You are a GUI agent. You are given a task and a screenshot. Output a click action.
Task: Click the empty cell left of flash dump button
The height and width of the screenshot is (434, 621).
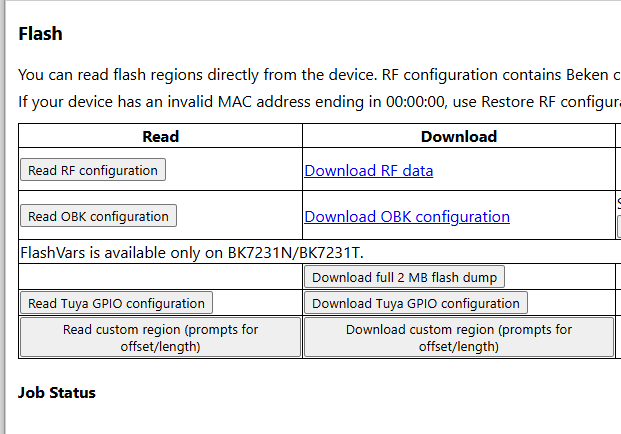pyautogui.click(x=161, y=277)
